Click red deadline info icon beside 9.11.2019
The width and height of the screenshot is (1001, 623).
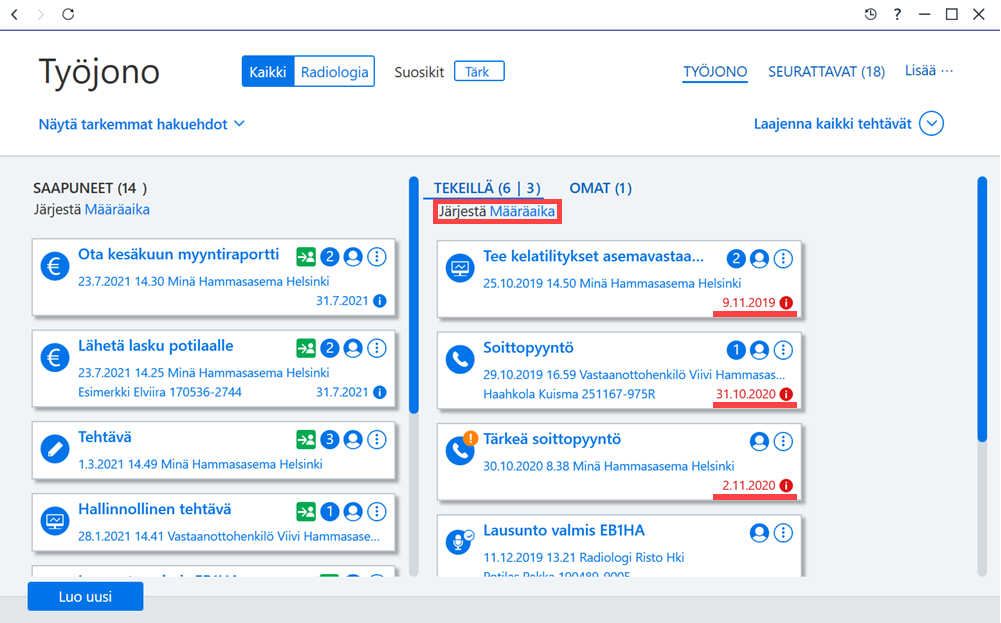786,303
